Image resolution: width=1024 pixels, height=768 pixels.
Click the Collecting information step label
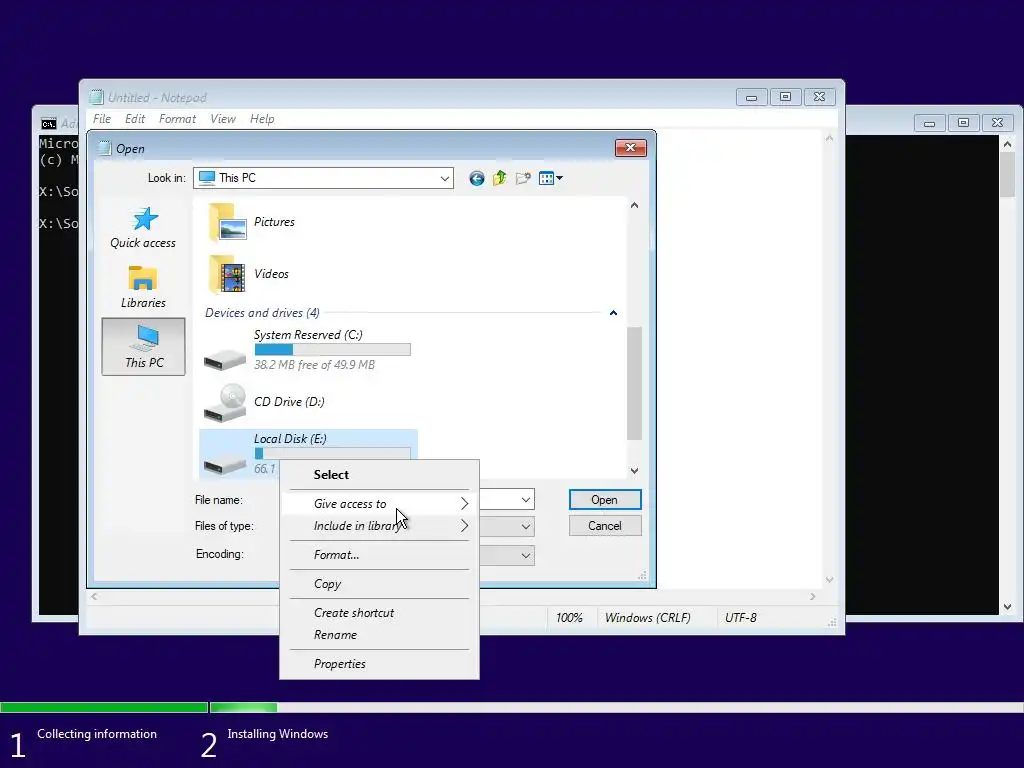pos(97,734)
